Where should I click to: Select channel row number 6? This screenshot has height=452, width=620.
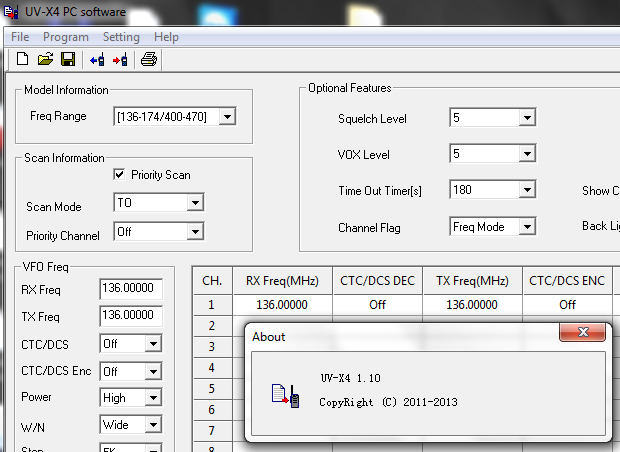(x=212, y=410)
